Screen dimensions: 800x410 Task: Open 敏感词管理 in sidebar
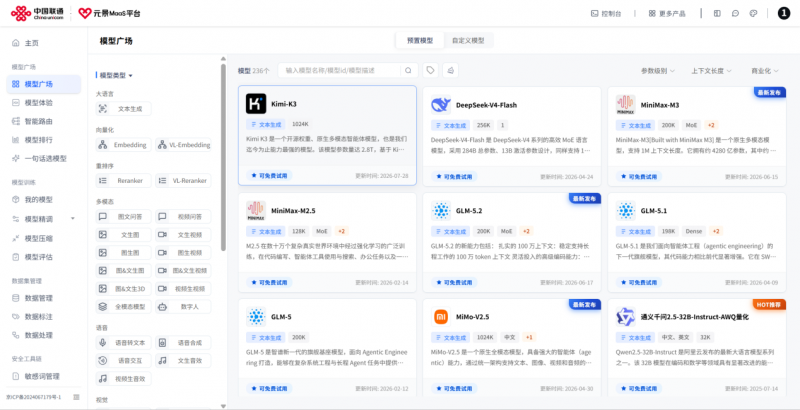click(x=43, y=376)
